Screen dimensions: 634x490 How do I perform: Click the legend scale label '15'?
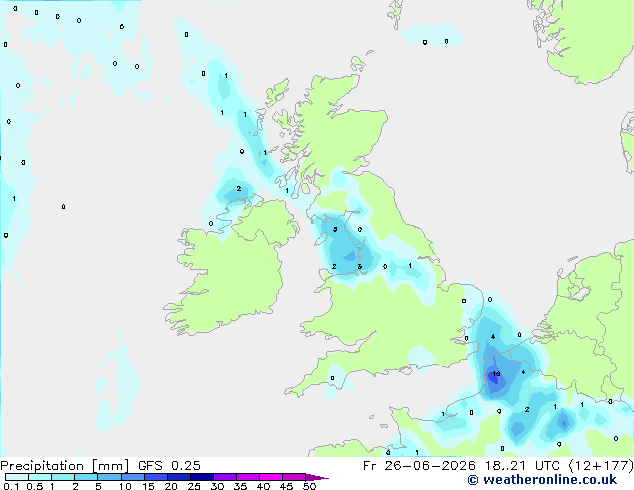click(148, 486)
